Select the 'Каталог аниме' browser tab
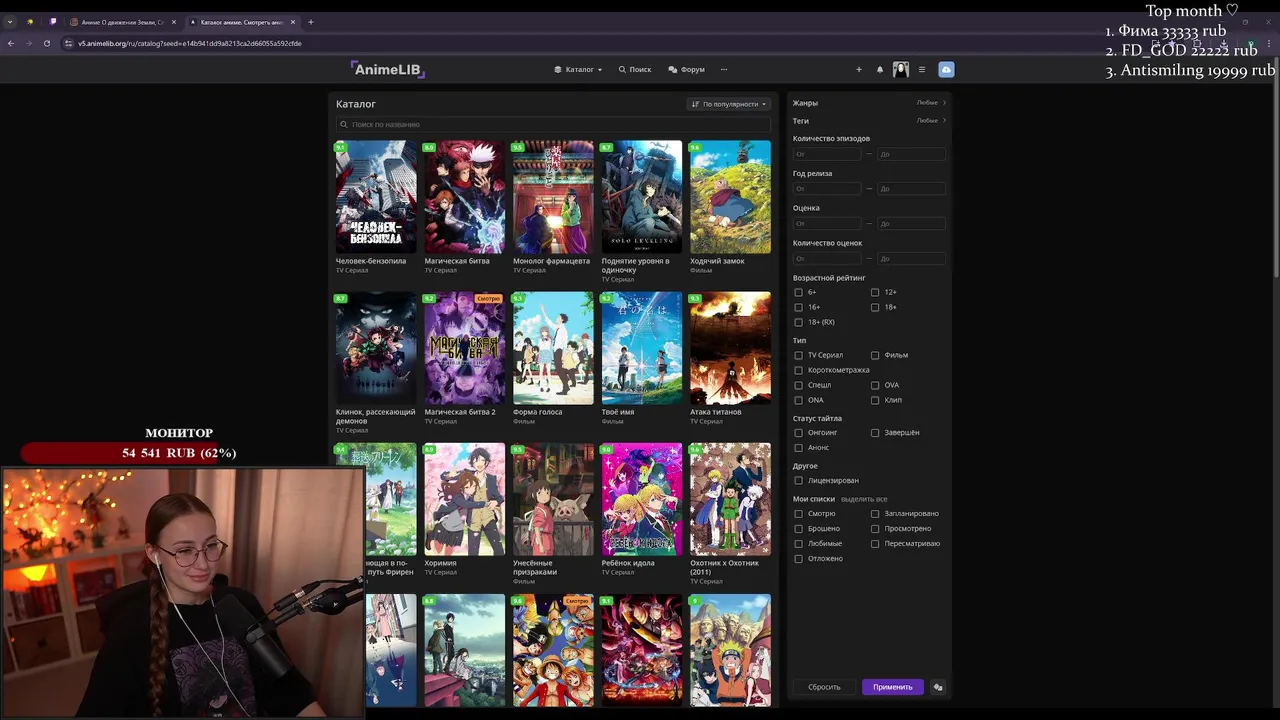The width and height of the screenshot is (1280, 720). point(241,22)
